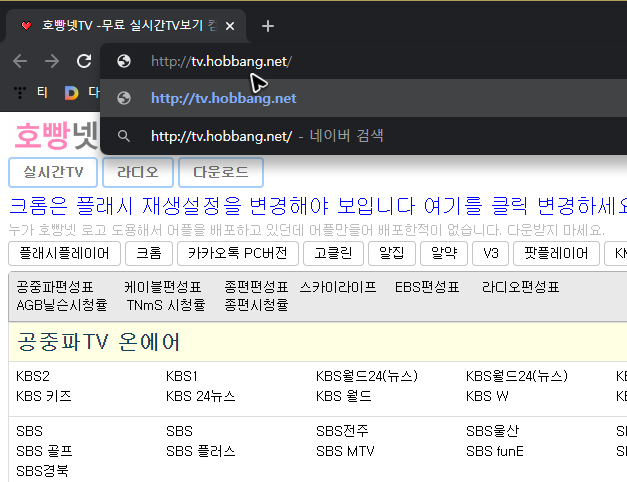Open the KBS 키즈 channel
The height and width of the screenshot is (482, 627).
click(44, 396)
